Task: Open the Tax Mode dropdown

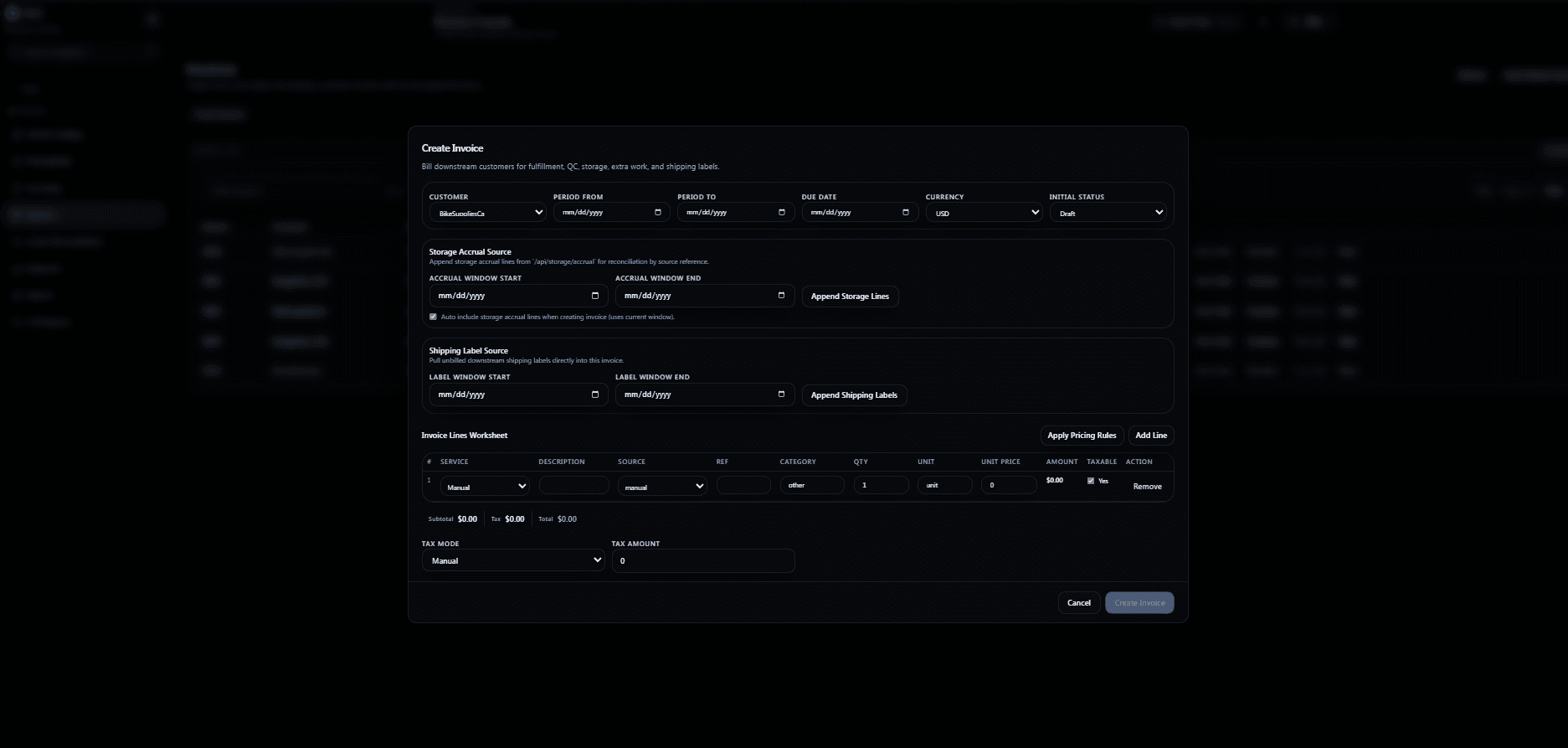Action: point(513,560)
